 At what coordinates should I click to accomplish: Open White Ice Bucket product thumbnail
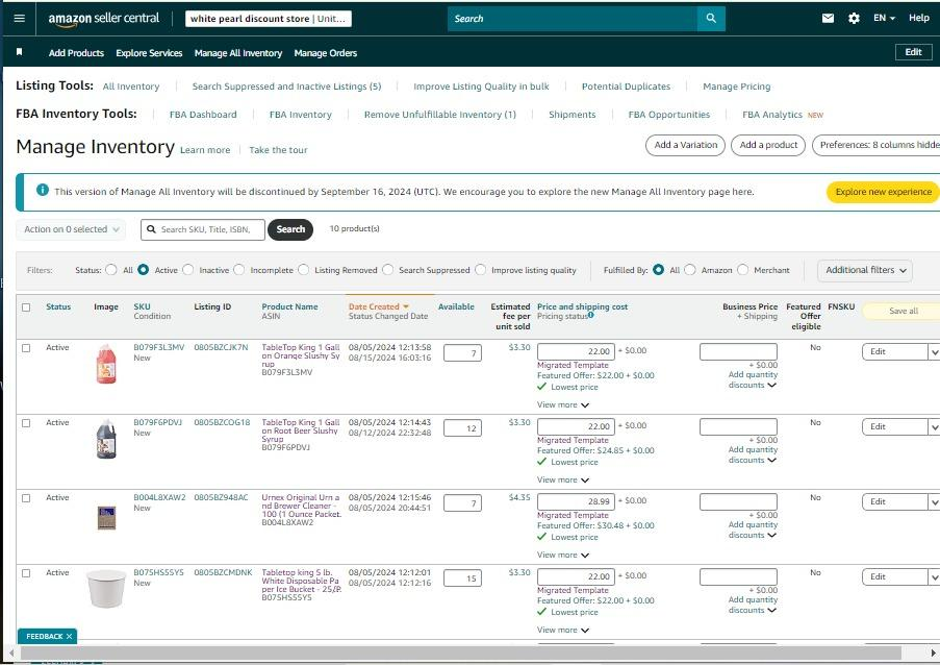[x=106, y=588]
